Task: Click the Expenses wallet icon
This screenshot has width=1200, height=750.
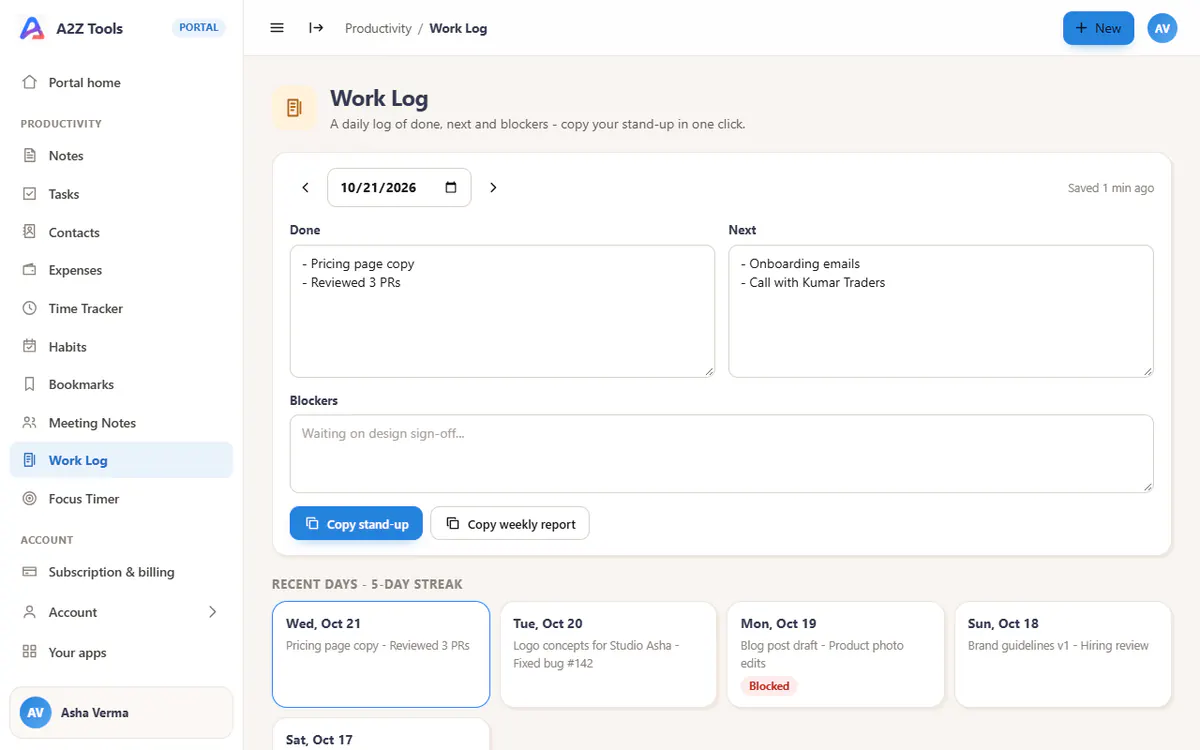Action: (x=30, y=270)
